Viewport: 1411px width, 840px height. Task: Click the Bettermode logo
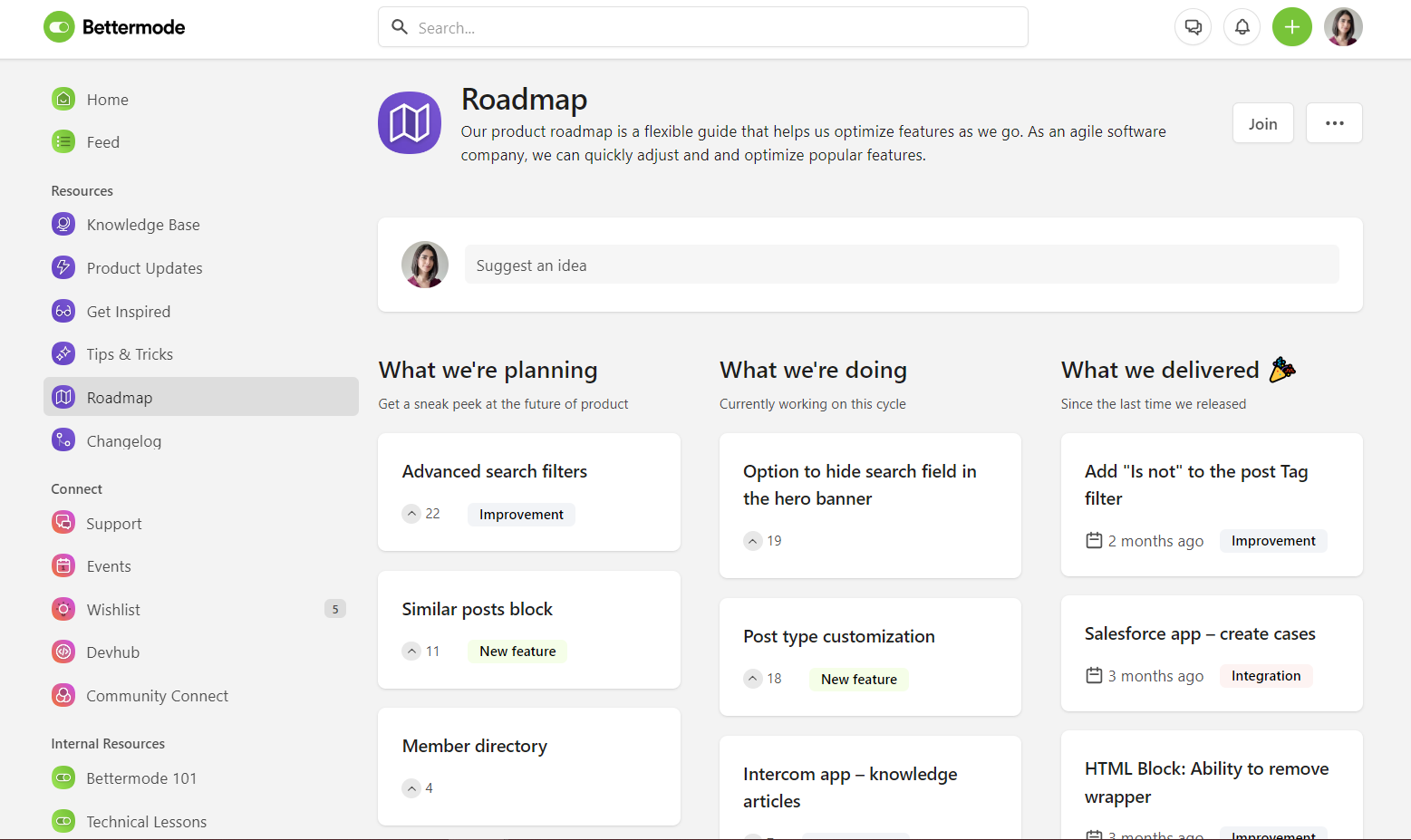pos(113,26)
